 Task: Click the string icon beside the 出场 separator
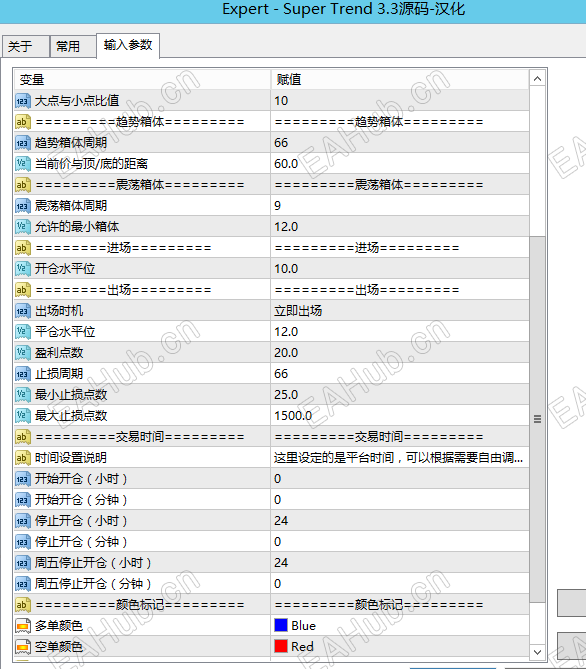[x=23, y=290]
